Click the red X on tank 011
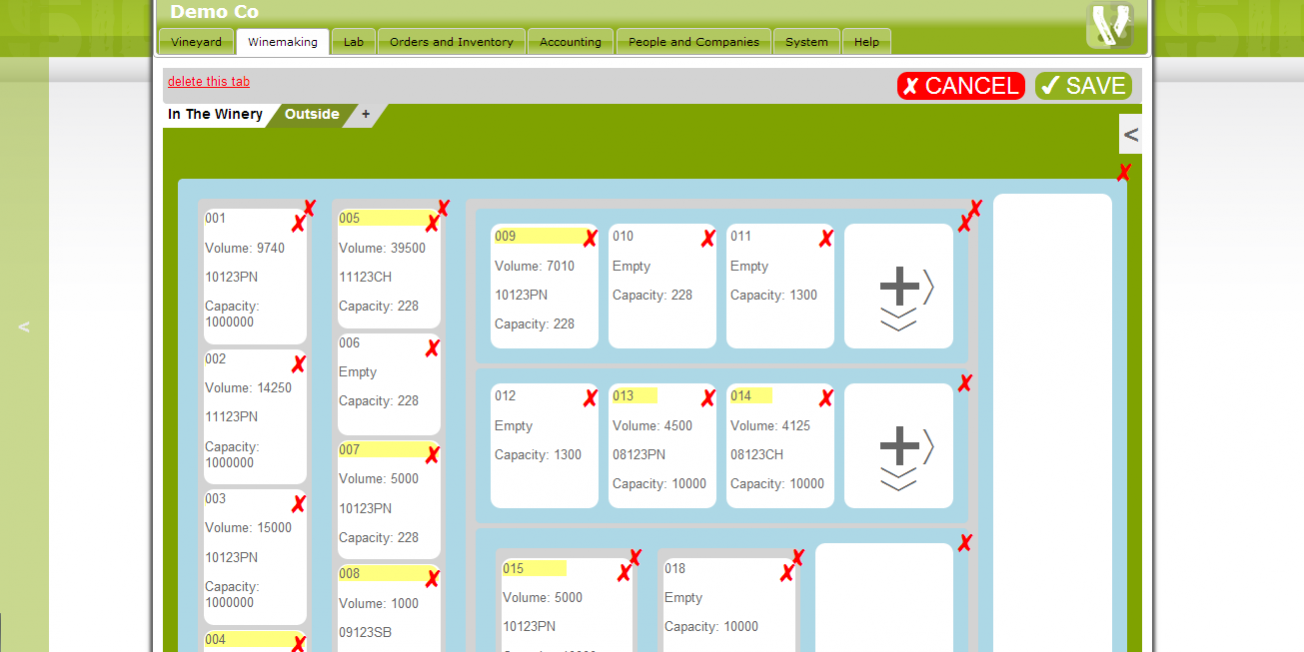 (x=826, y=239)
